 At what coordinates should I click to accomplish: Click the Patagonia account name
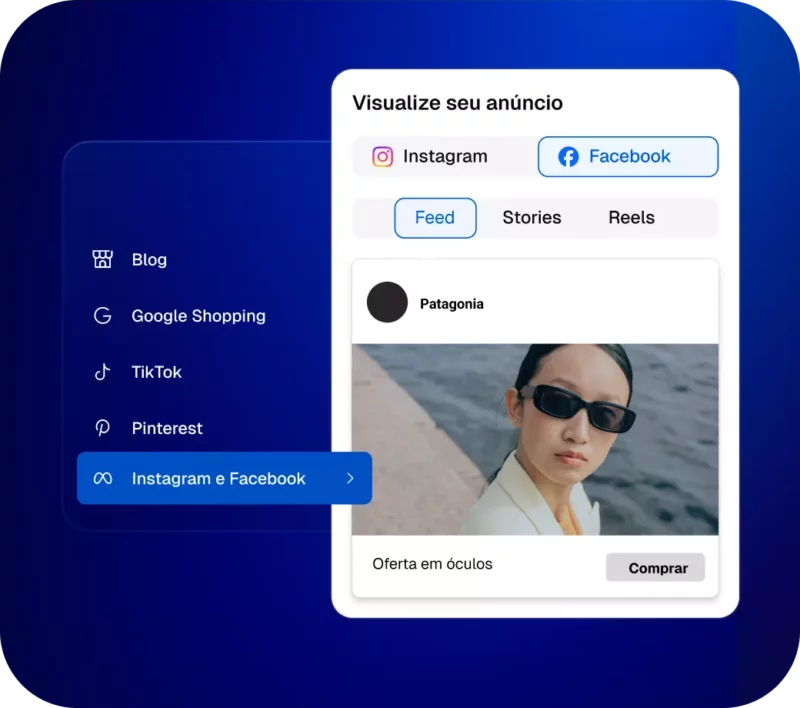tap(451, 304)
